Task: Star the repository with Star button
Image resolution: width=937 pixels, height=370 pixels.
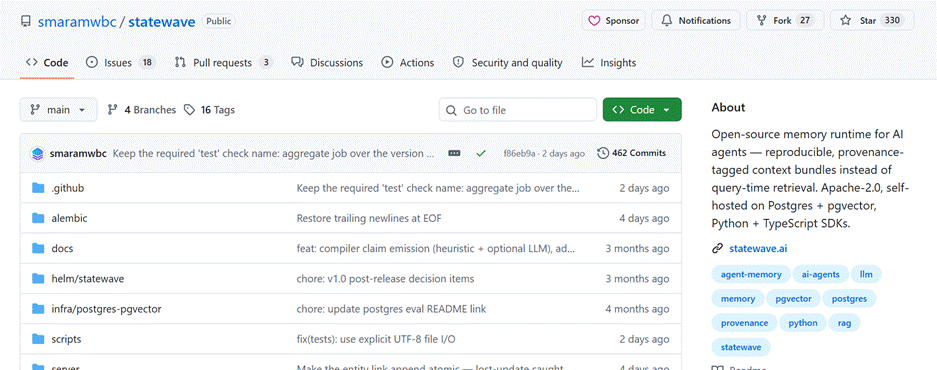Action: pyautogui.click(x=872, y=20)
